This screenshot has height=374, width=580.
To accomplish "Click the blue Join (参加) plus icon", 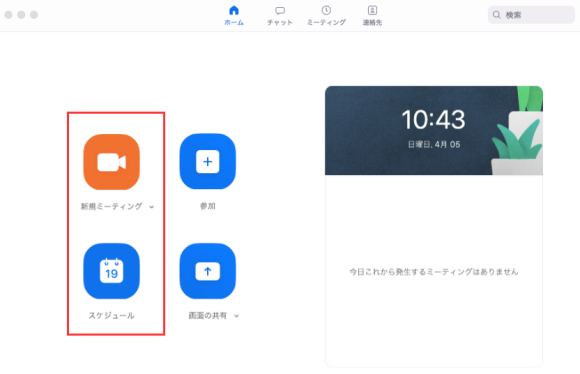I will [208, 162].
